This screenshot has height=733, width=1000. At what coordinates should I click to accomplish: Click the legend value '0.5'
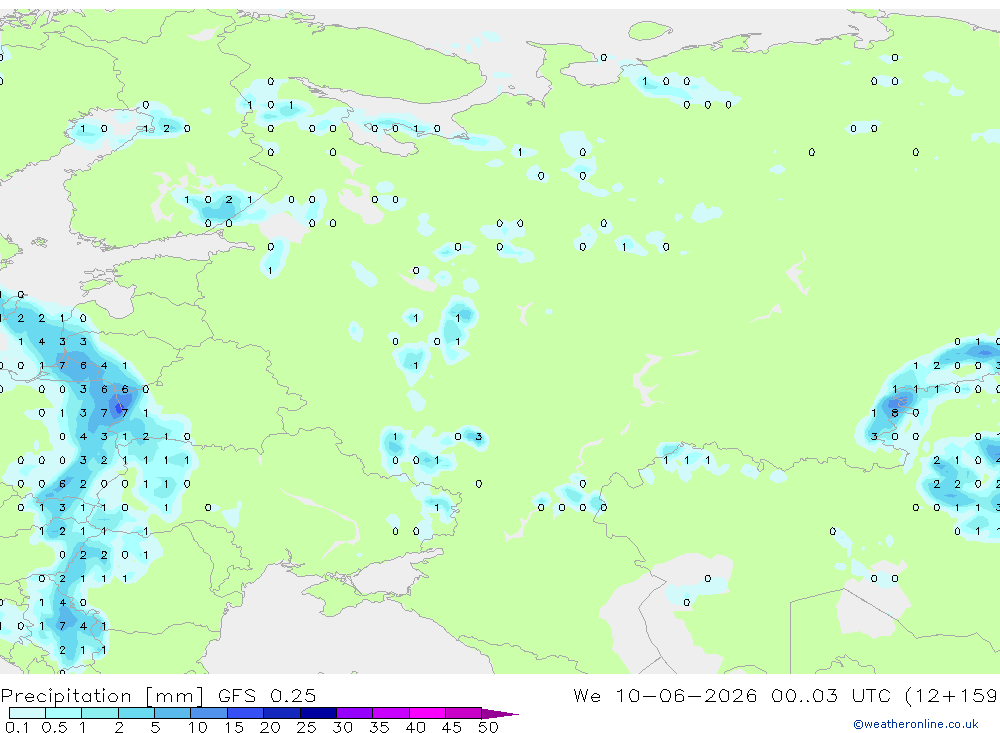pyautogui.click(x=54, y=727)
